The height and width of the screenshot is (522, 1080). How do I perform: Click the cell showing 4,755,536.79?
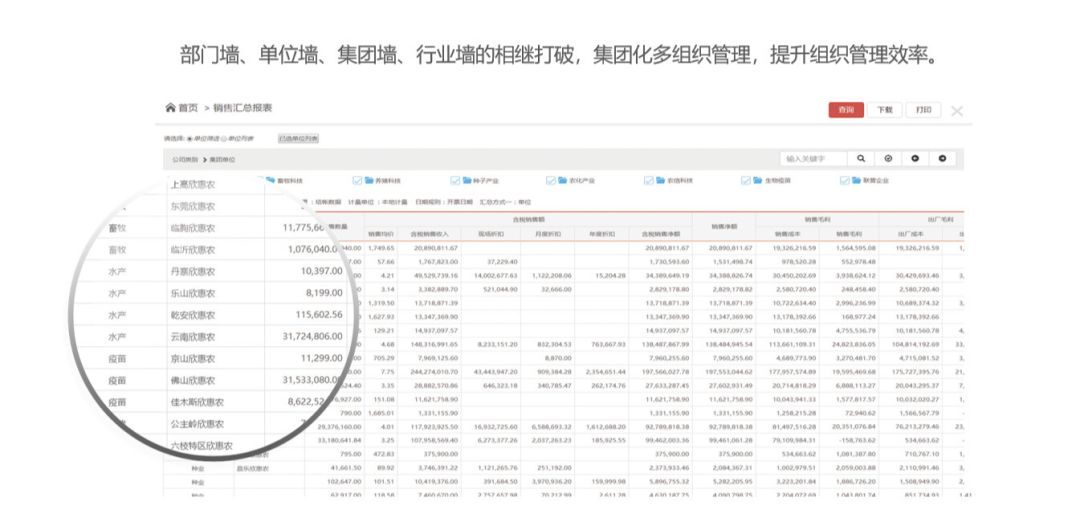tap(854, 330)
